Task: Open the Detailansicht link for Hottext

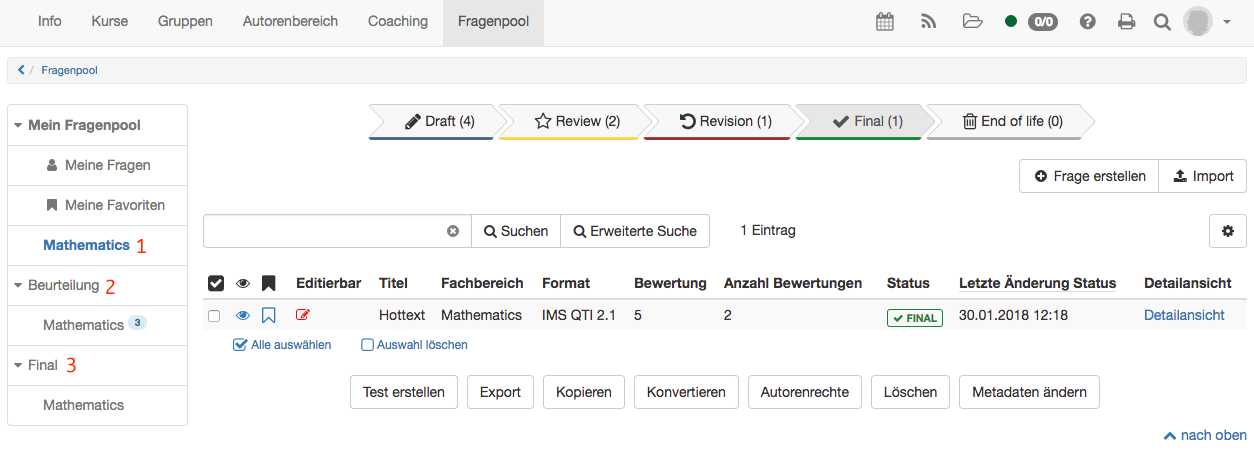Action: pyautogui.click(x=1184, y=315)
